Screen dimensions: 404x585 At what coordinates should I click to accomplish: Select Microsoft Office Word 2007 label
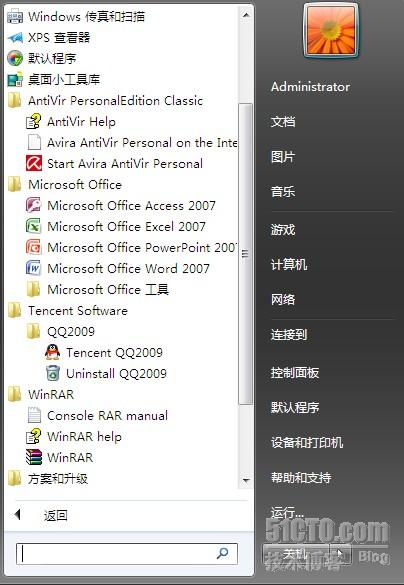(128, 268)
